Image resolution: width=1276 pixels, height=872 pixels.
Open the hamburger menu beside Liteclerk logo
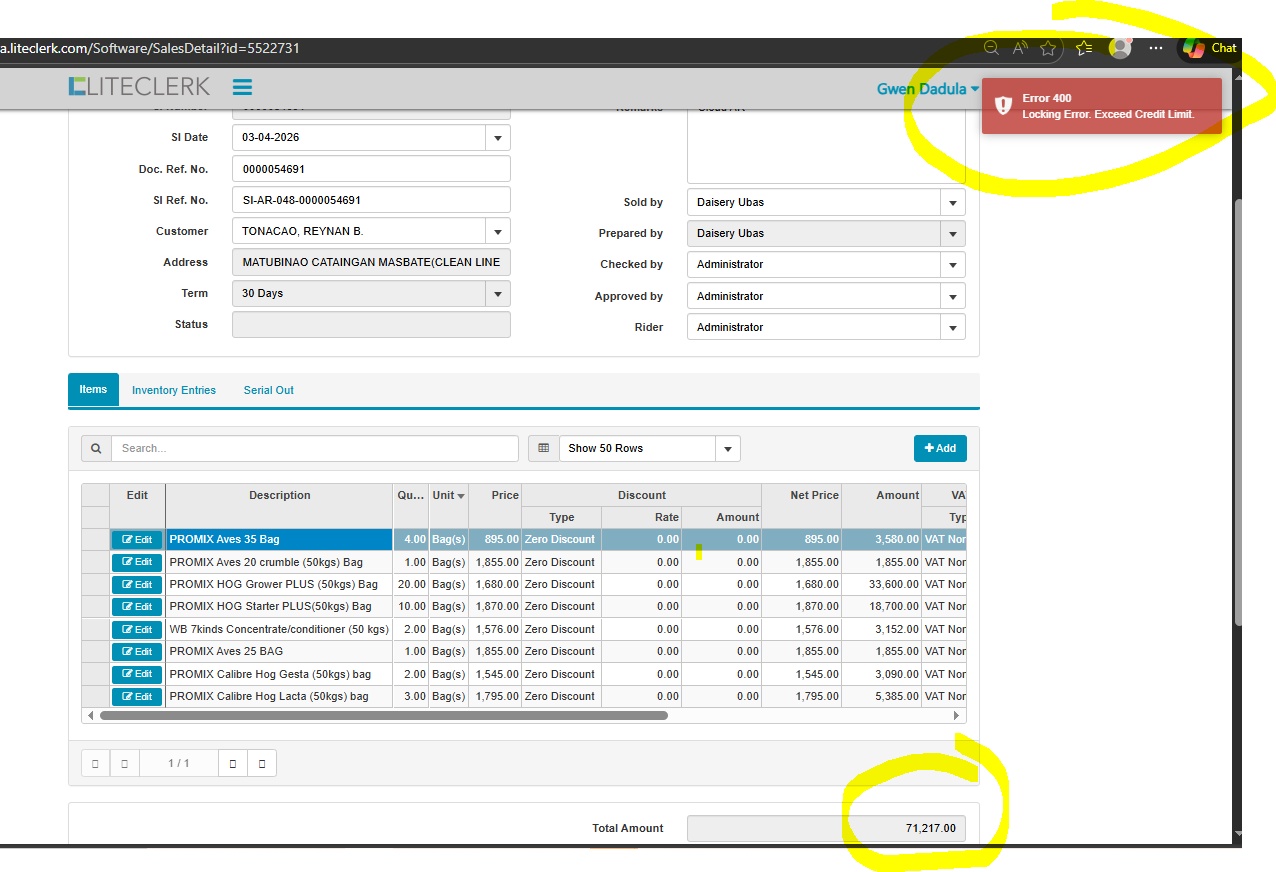pyautogui.click(x=242, y=87)
